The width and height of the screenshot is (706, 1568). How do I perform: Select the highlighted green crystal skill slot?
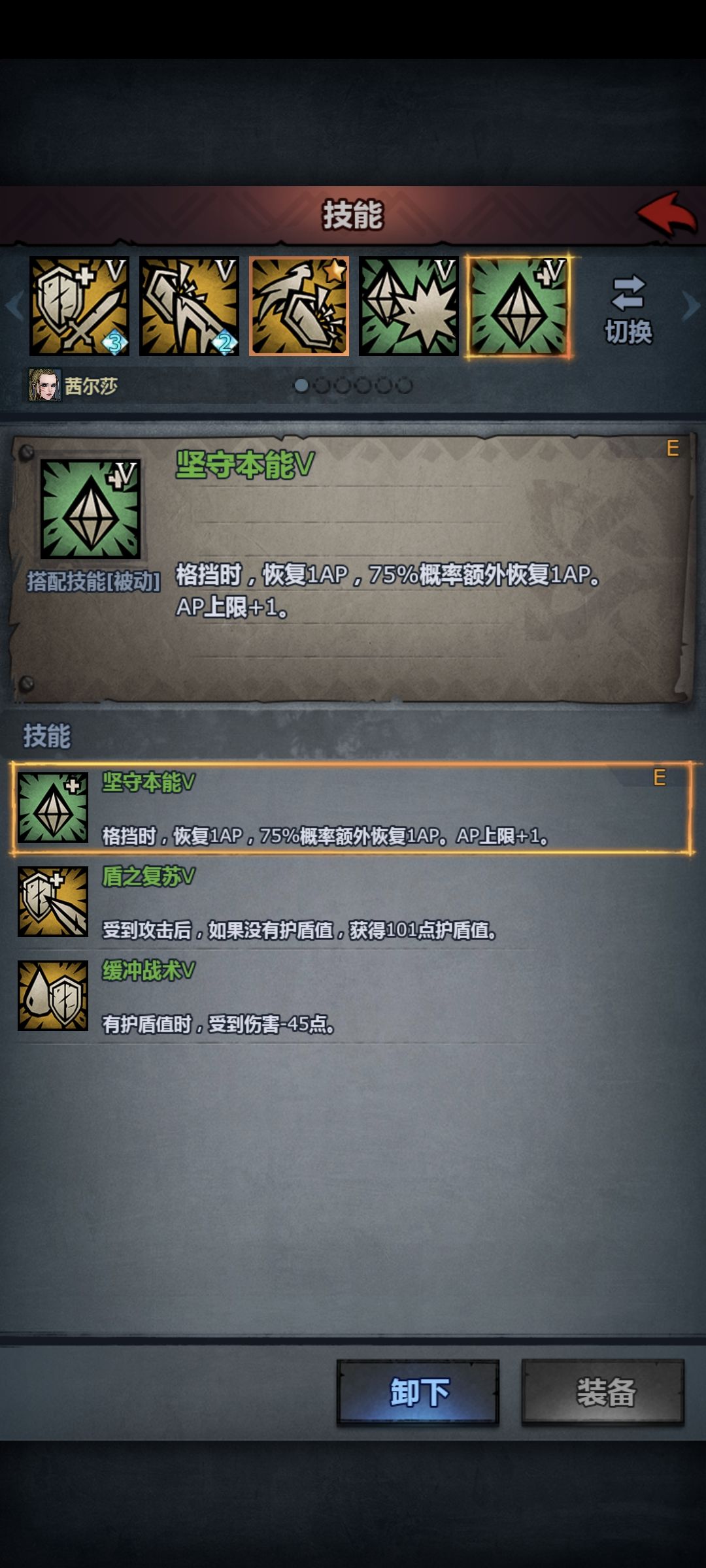tap(518, 306)
